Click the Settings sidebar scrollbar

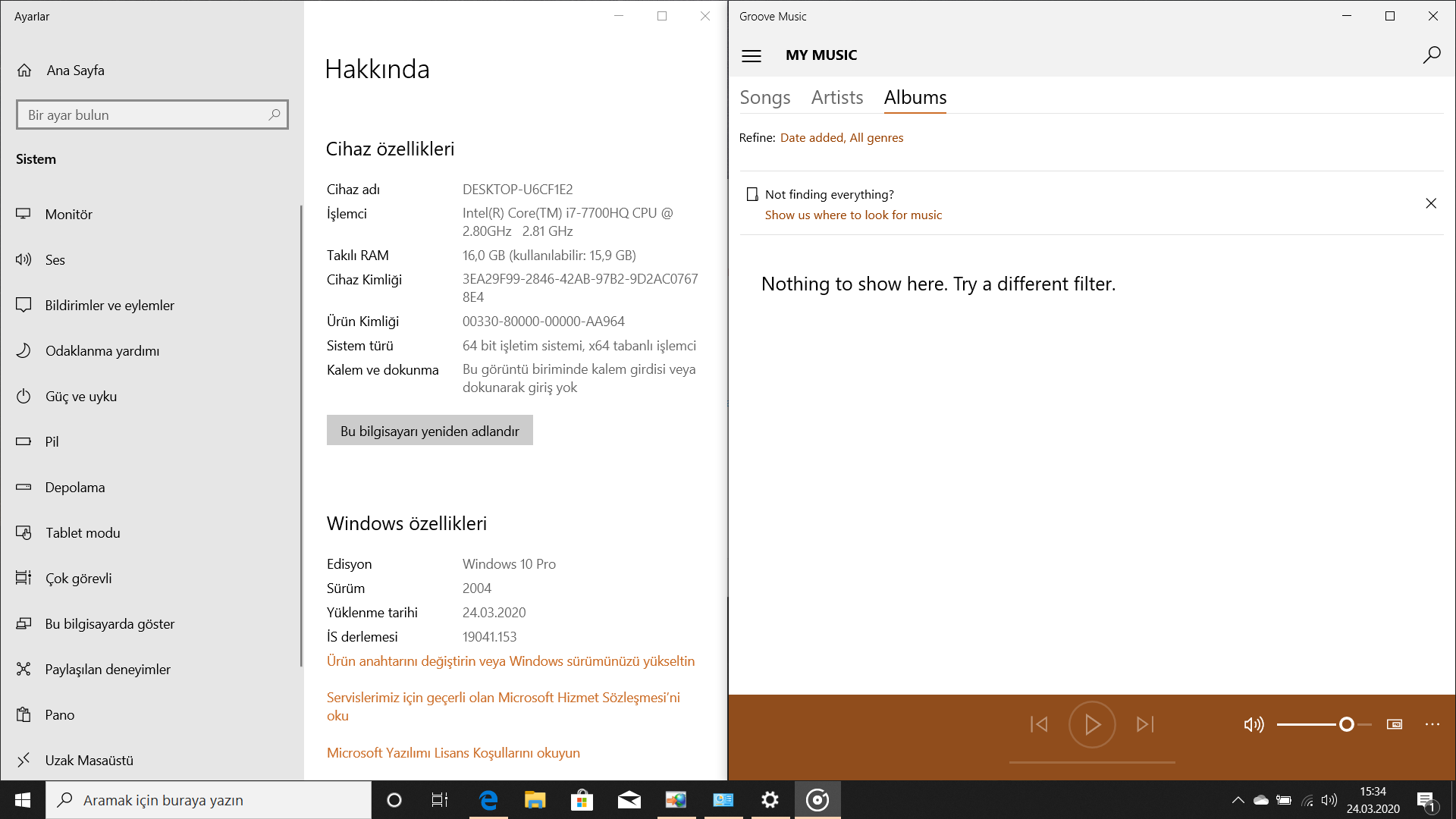coord(301,436)
